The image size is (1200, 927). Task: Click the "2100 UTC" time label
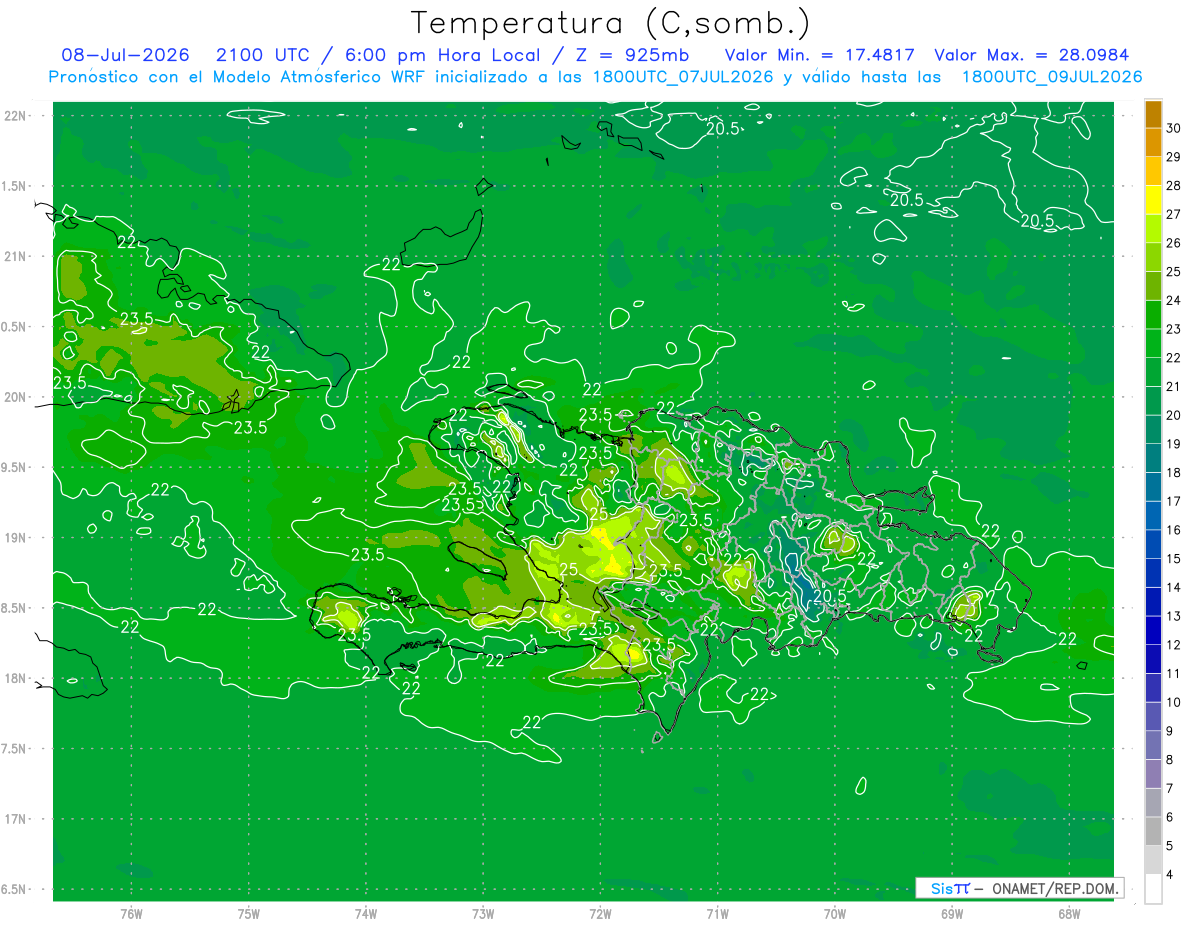(x=262, y=55)
